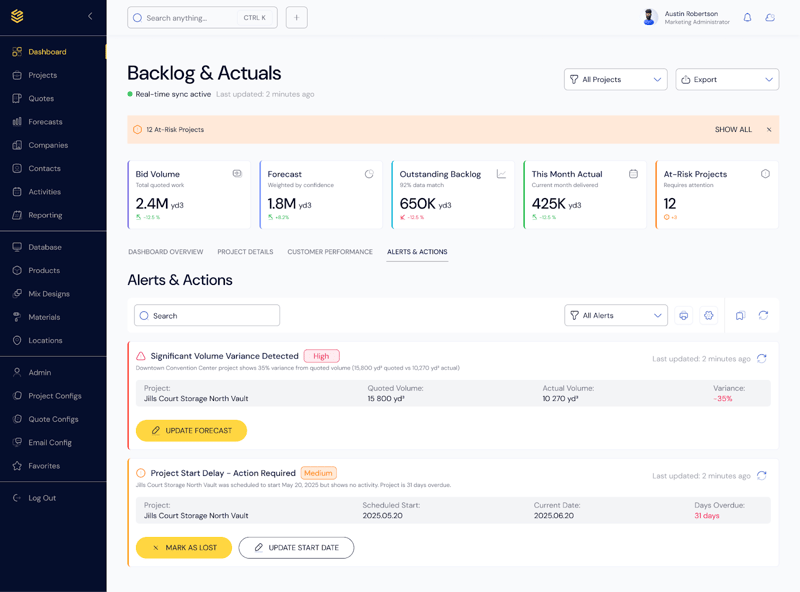800x592 pixels.
Task: Dismiss the At-Risk Projects banner
Action: (x=769, y=130)
